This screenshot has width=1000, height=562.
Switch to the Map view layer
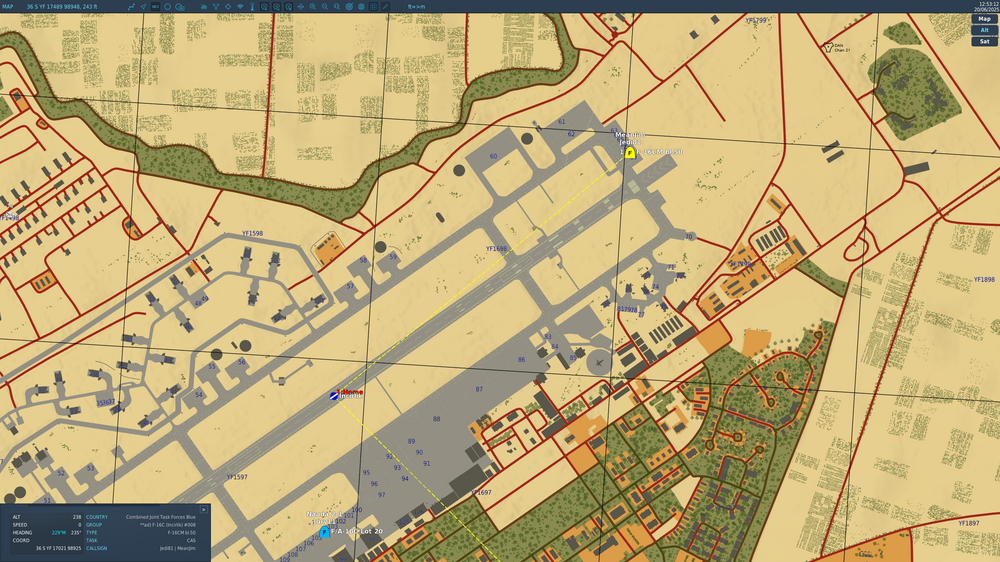coord(985,19)
